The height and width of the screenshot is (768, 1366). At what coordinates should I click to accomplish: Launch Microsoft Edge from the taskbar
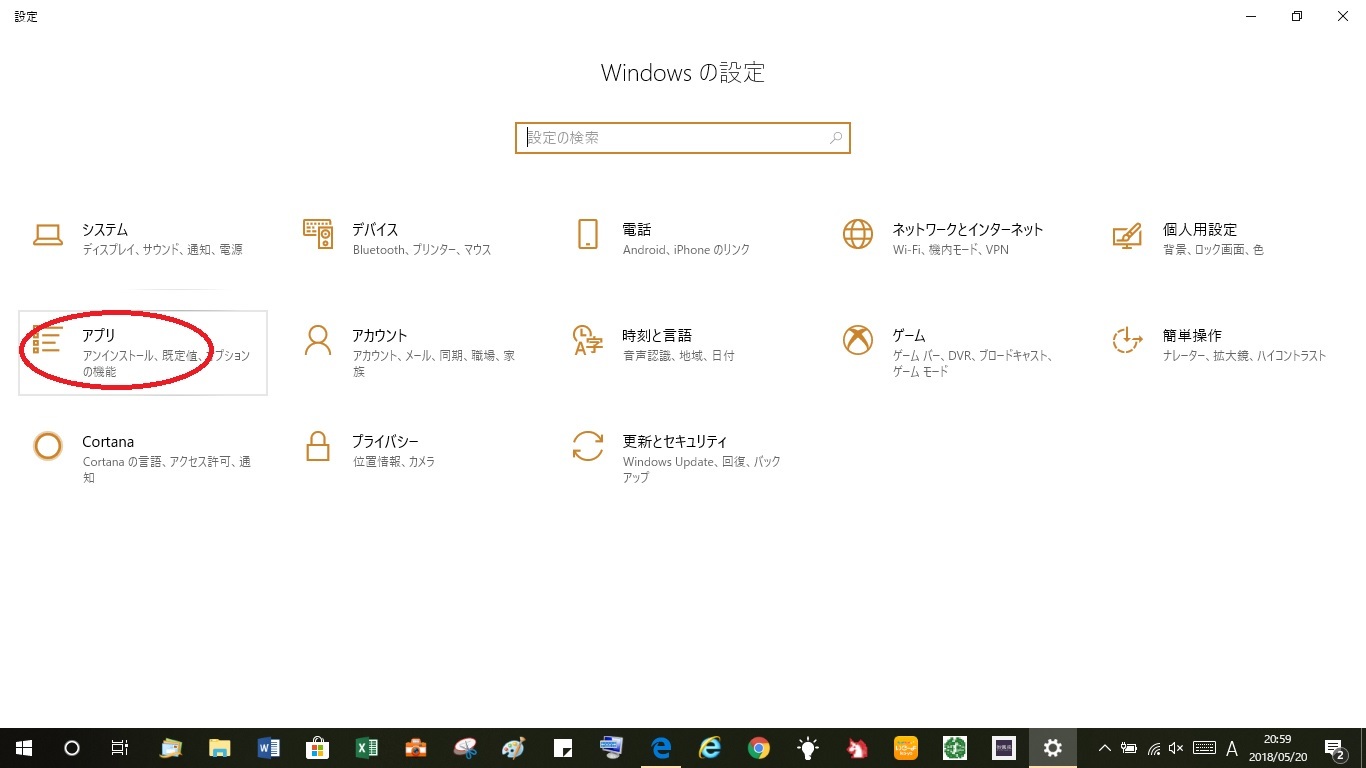pyautogui.click(x=661, y=748)
